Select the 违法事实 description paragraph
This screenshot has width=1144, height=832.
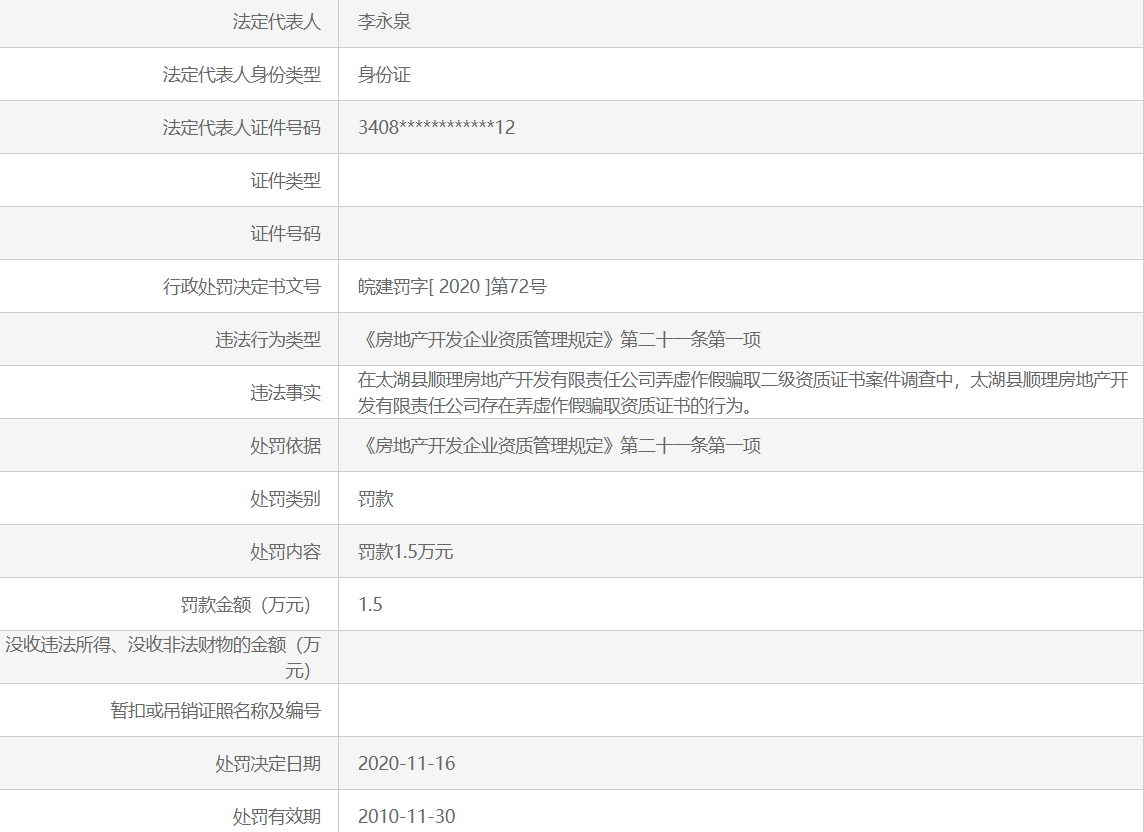(743, 393)
